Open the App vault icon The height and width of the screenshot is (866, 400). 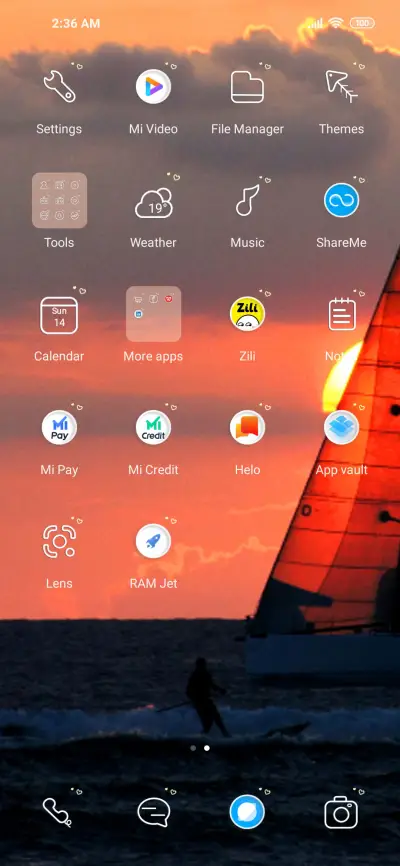[341, 427]
